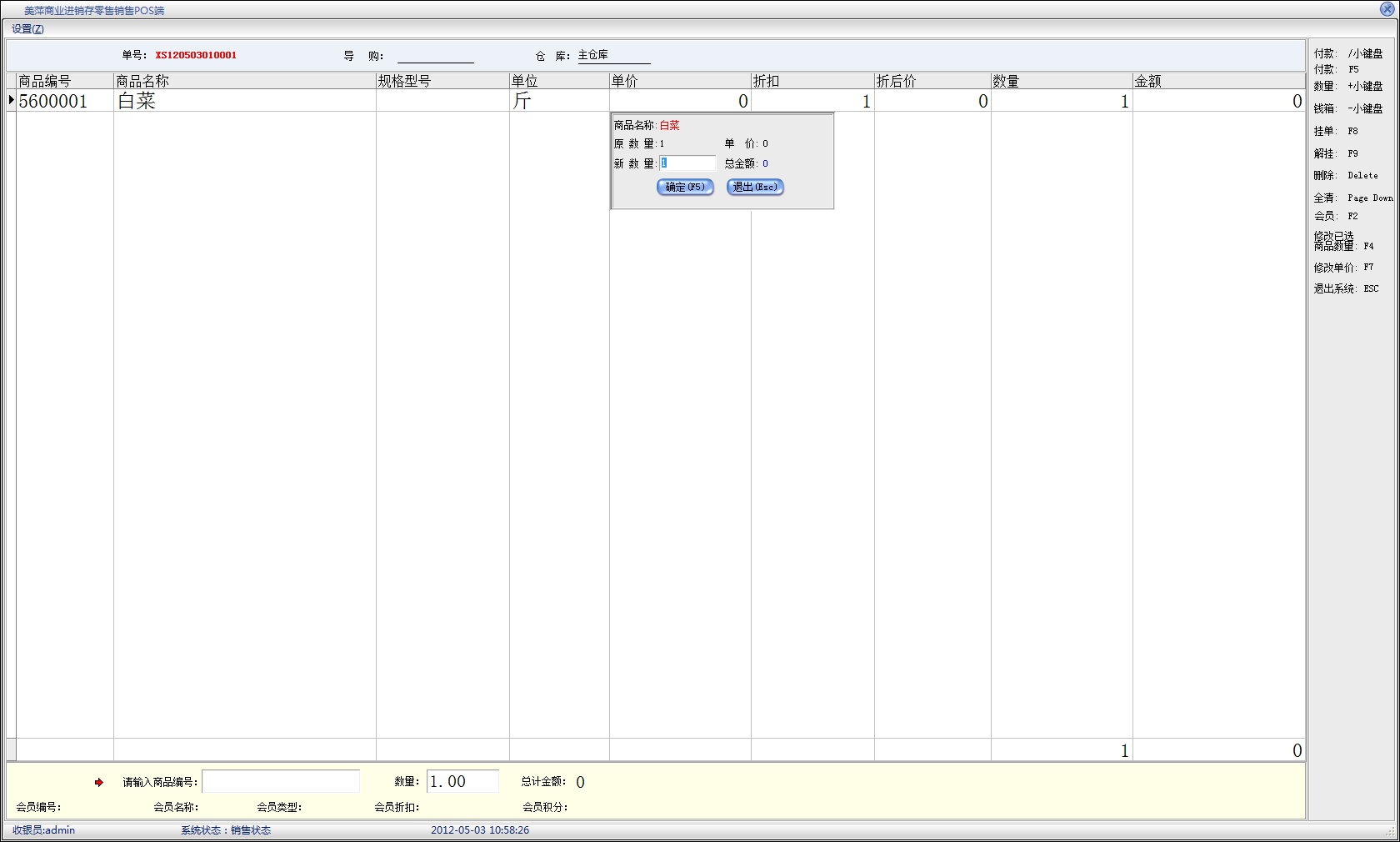1400x842 pixels.
Task: Click the 数量 field showing 1.00
Action: tap(462, 782)
